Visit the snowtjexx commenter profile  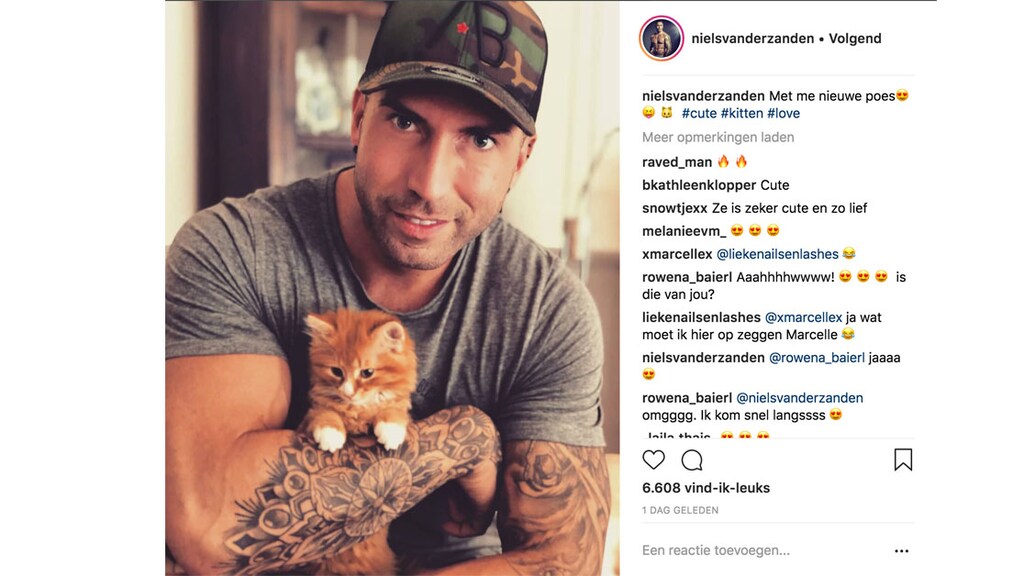[675, 208]
